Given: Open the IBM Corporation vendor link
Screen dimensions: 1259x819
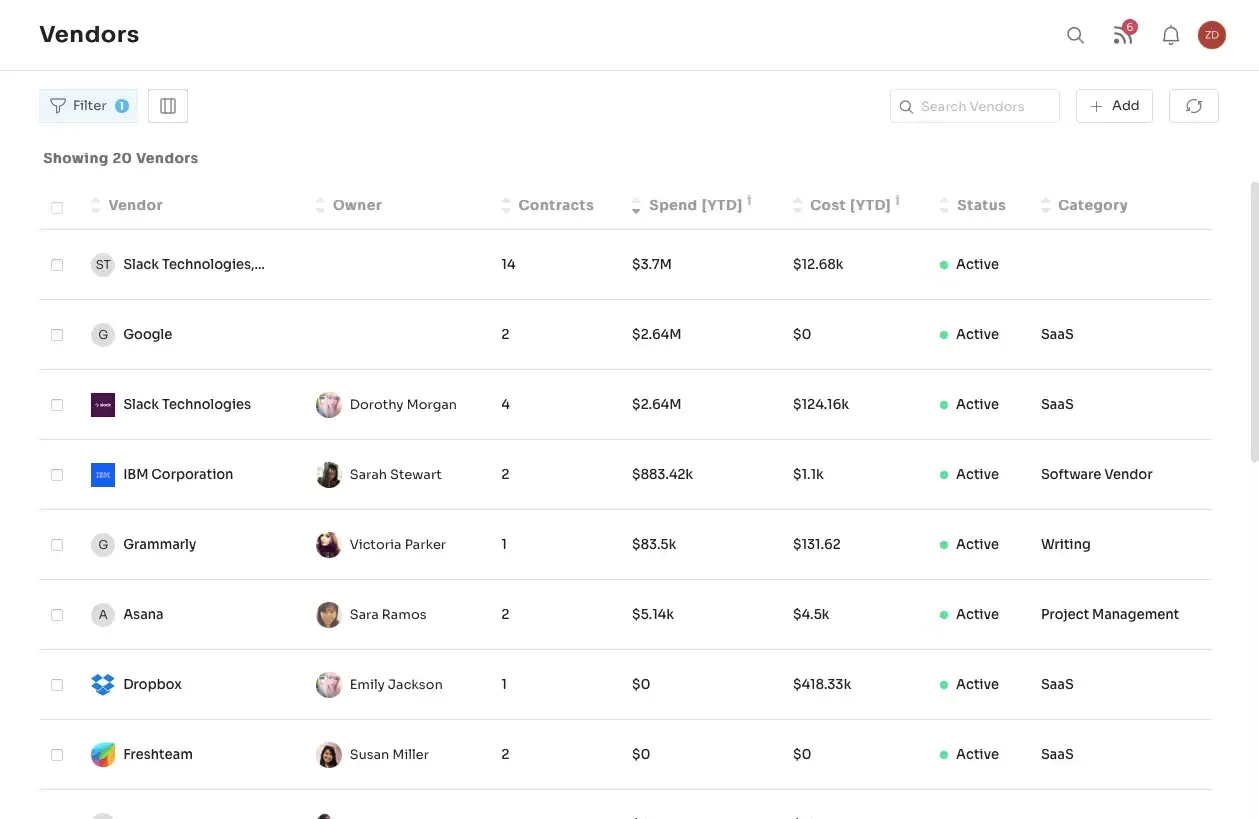Looking at the screenshot, I should pyautogui.click(x=178, y=475).
